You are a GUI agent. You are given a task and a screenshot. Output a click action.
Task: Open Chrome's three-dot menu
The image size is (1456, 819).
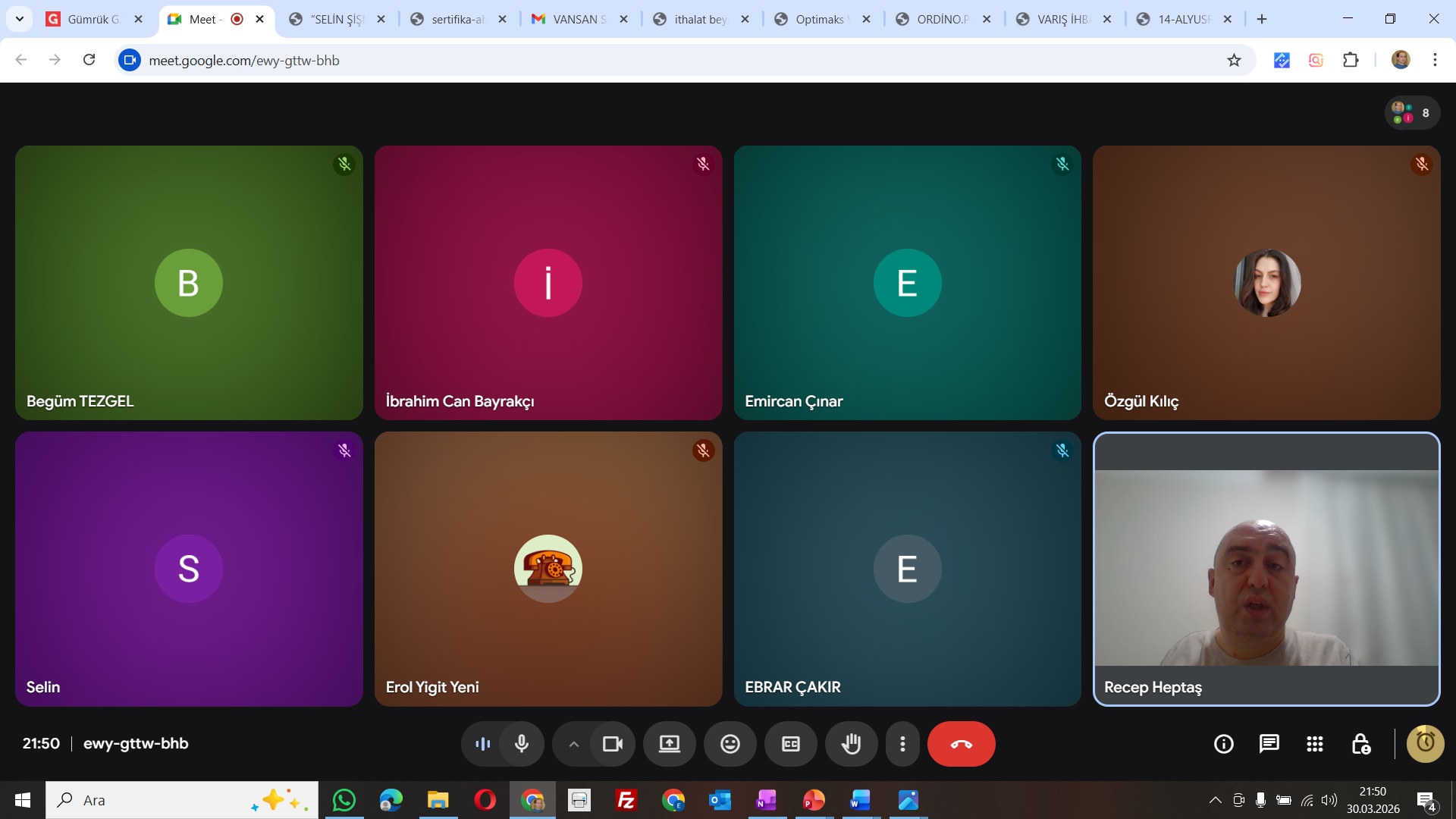[1434, 60]
